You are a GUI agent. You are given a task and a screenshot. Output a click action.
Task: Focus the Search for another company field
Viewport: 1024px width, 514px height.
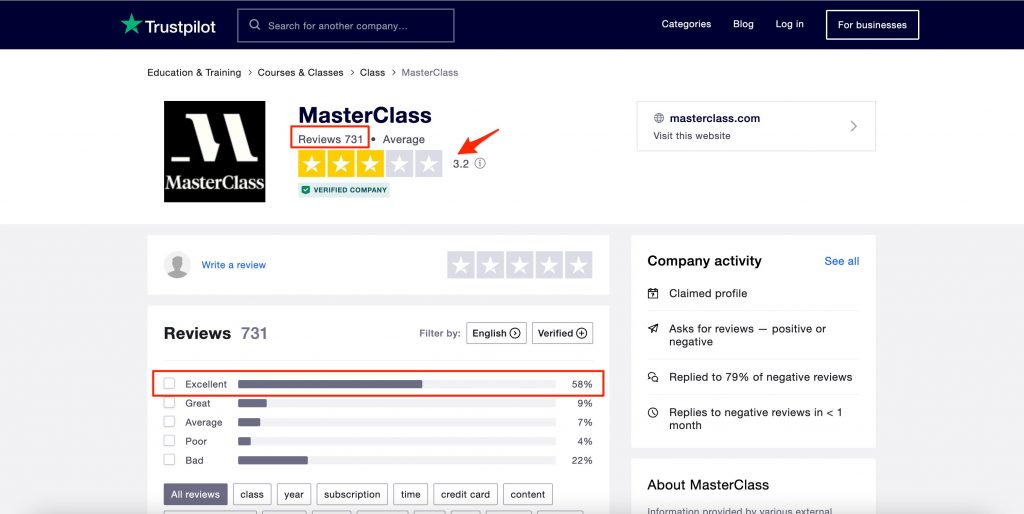pyautogui.click(x=345, y=25)
